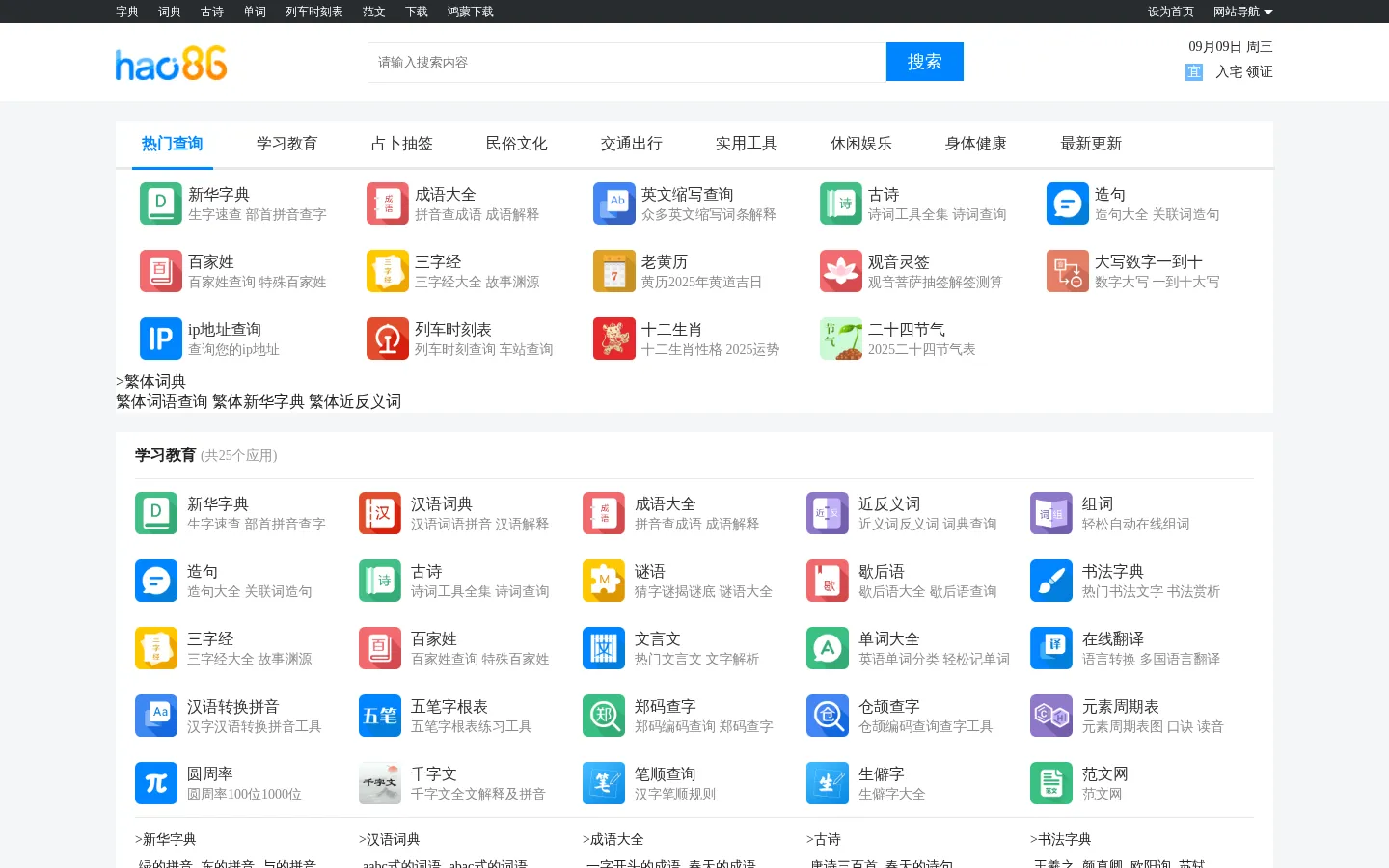Open the 在线翻译 icon
The image size is (1389, 868).
point(1051,648)
